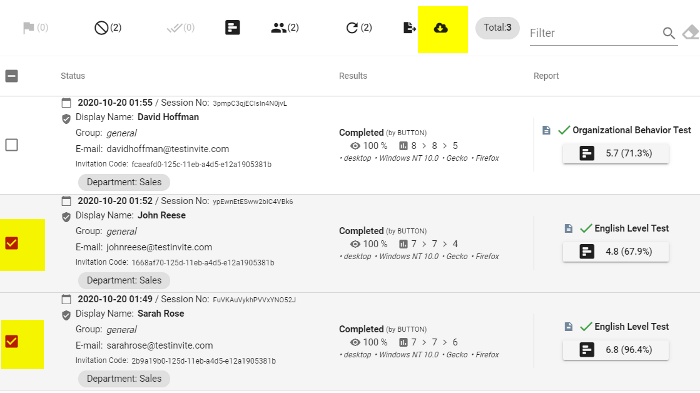Toggle the header select-all checkbox
700x393 pixels.
[x=12, y=76]
